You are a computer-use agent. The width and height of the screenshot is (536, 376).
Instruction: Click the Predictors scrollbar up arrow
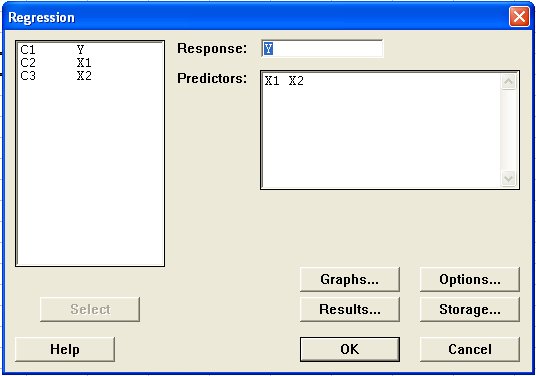[x=508, y=82]
